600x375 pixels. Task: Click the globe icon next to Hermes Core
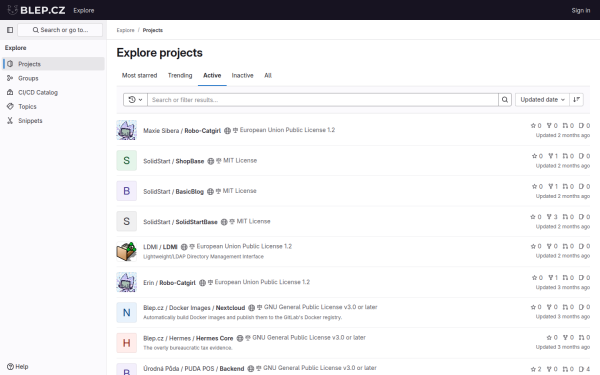[240, 338]
